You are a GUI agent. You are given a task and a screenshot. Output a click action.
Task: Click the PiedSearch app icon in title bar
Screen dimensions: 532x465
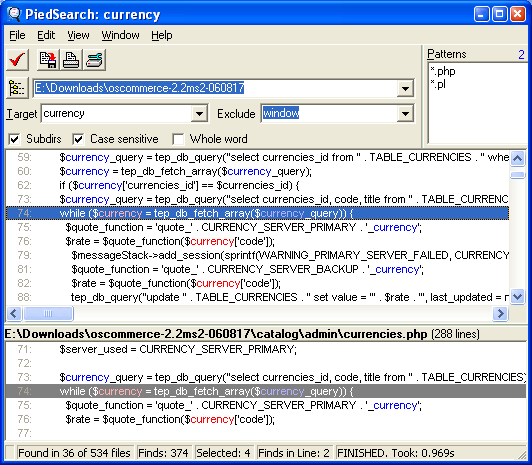tap(15, 14)
